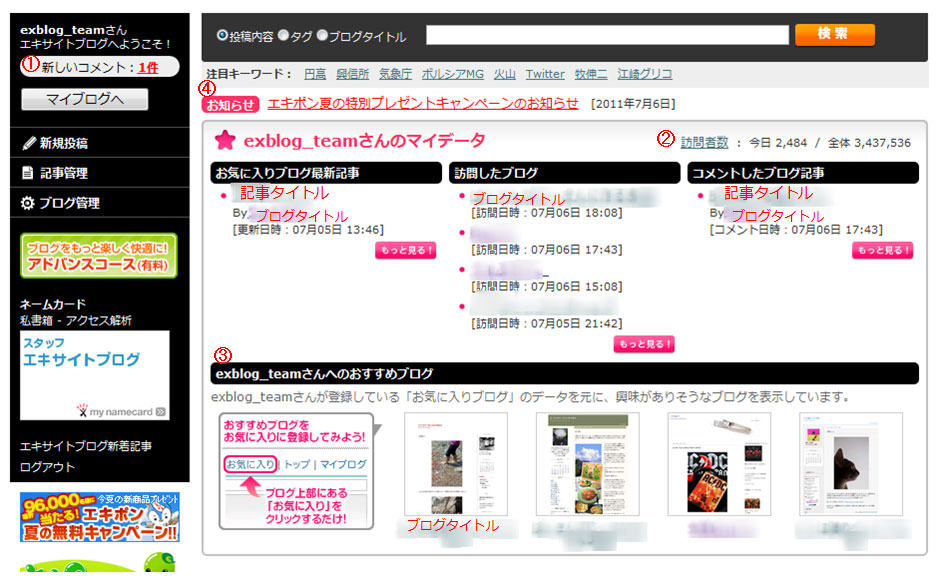Click the ログアウト link
The width and height of the screenshot is (941, 581).
coord(47,467)
